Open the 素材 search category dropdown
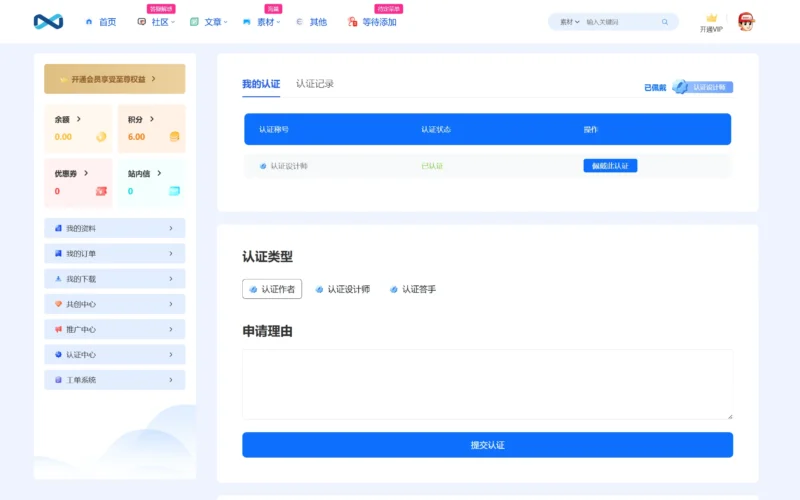 pyautogui.click(x=569, y=22)
